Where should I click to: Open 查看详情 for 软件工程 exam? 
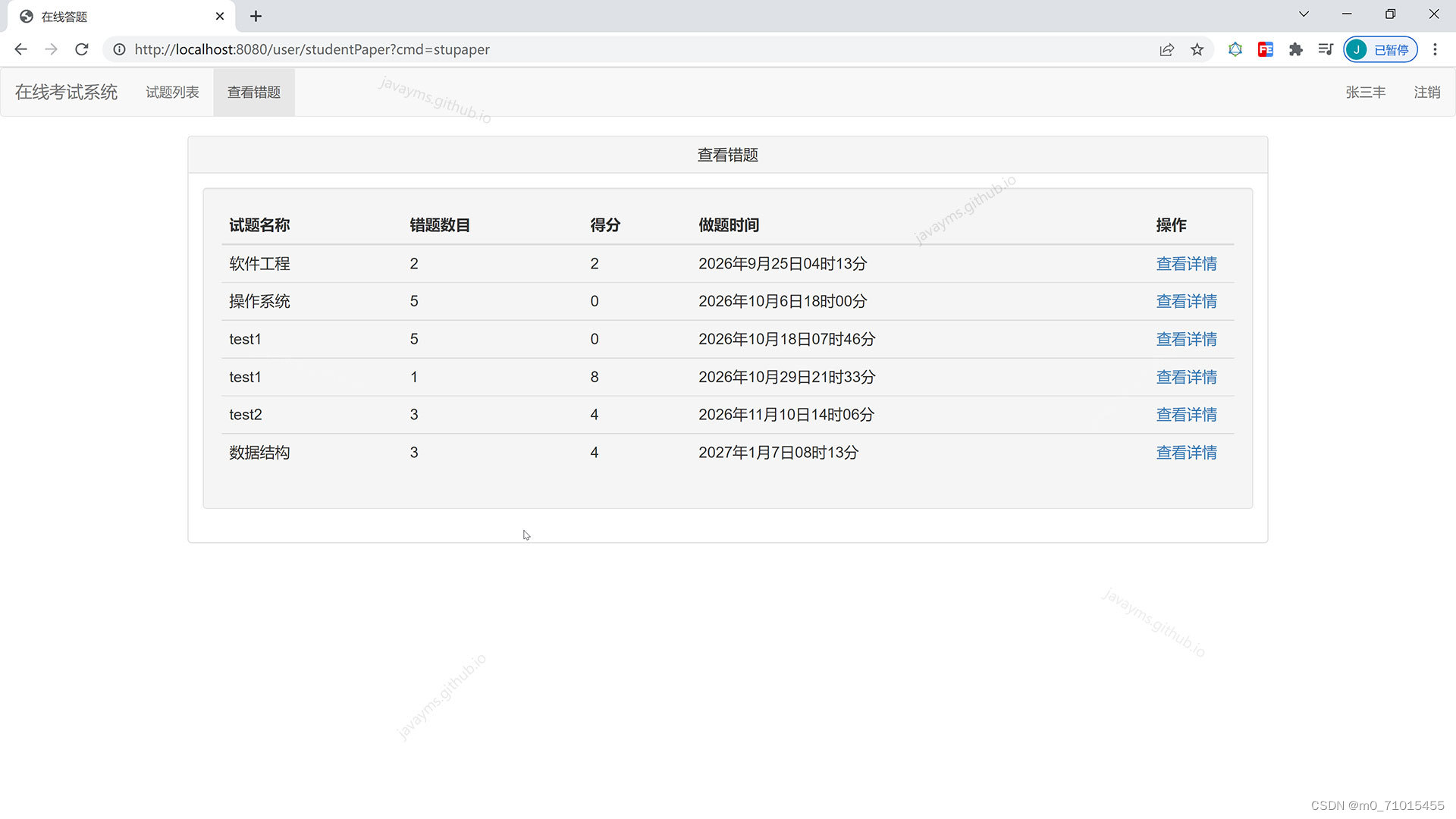coord(1186,263)
